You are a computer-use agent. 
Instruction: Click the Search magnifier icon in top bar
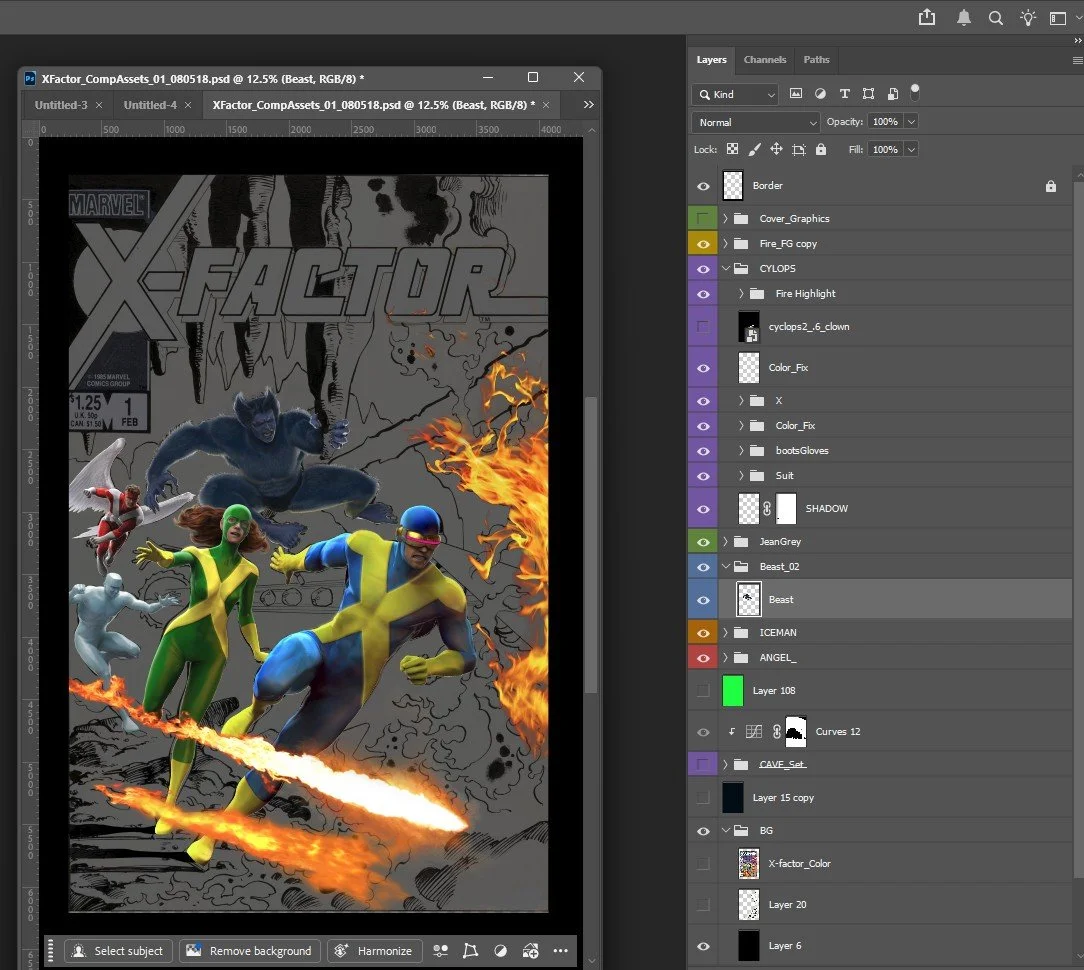(996, 18)
